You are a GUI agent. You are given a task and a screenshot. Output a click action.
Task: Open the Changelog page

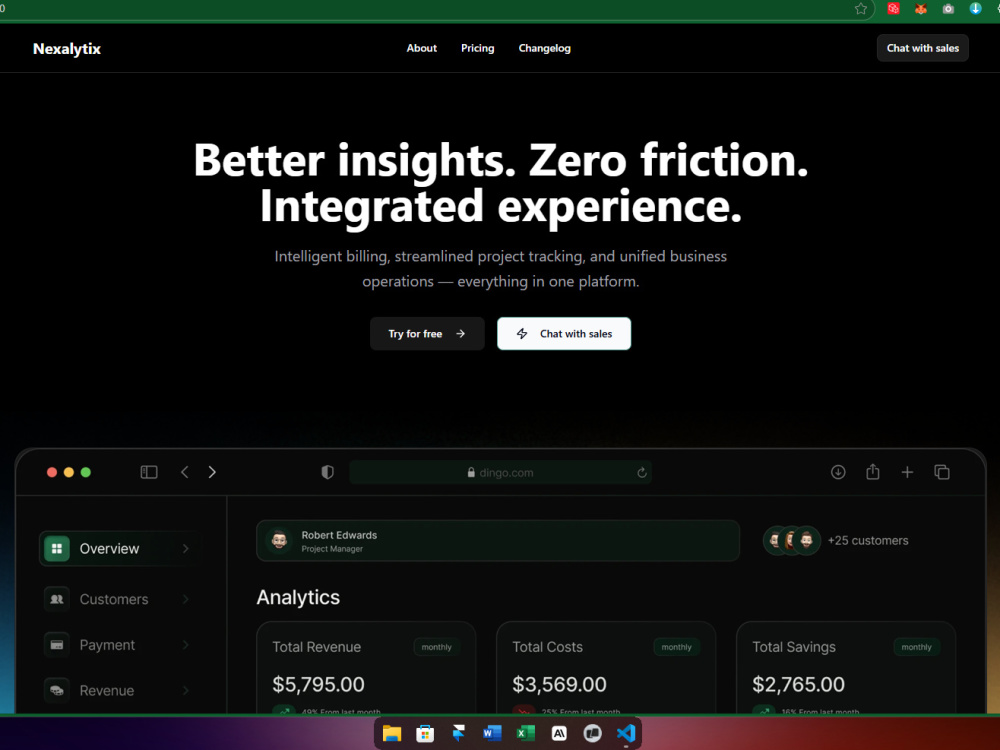(545, 48)
